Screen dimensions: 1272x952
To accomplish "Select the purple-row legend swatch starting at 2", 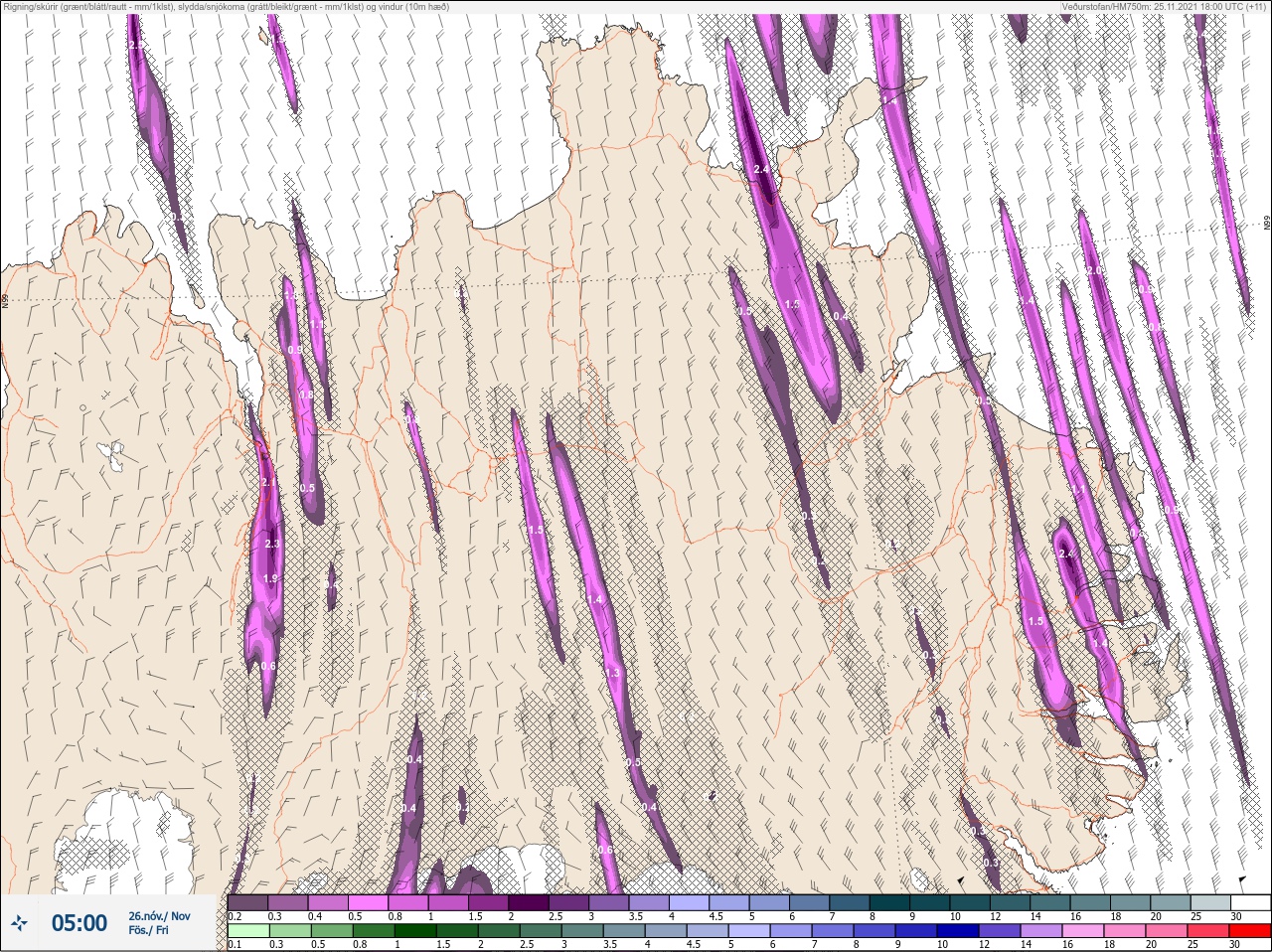I will point(530,902).
